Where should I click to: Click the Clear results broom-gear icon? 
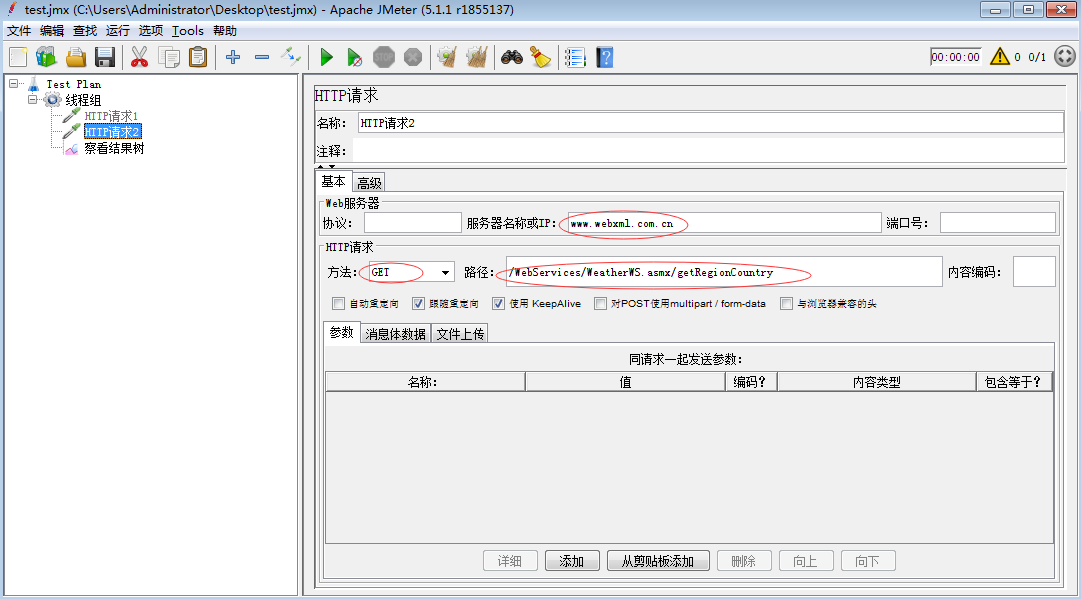(x=447, y=57)
